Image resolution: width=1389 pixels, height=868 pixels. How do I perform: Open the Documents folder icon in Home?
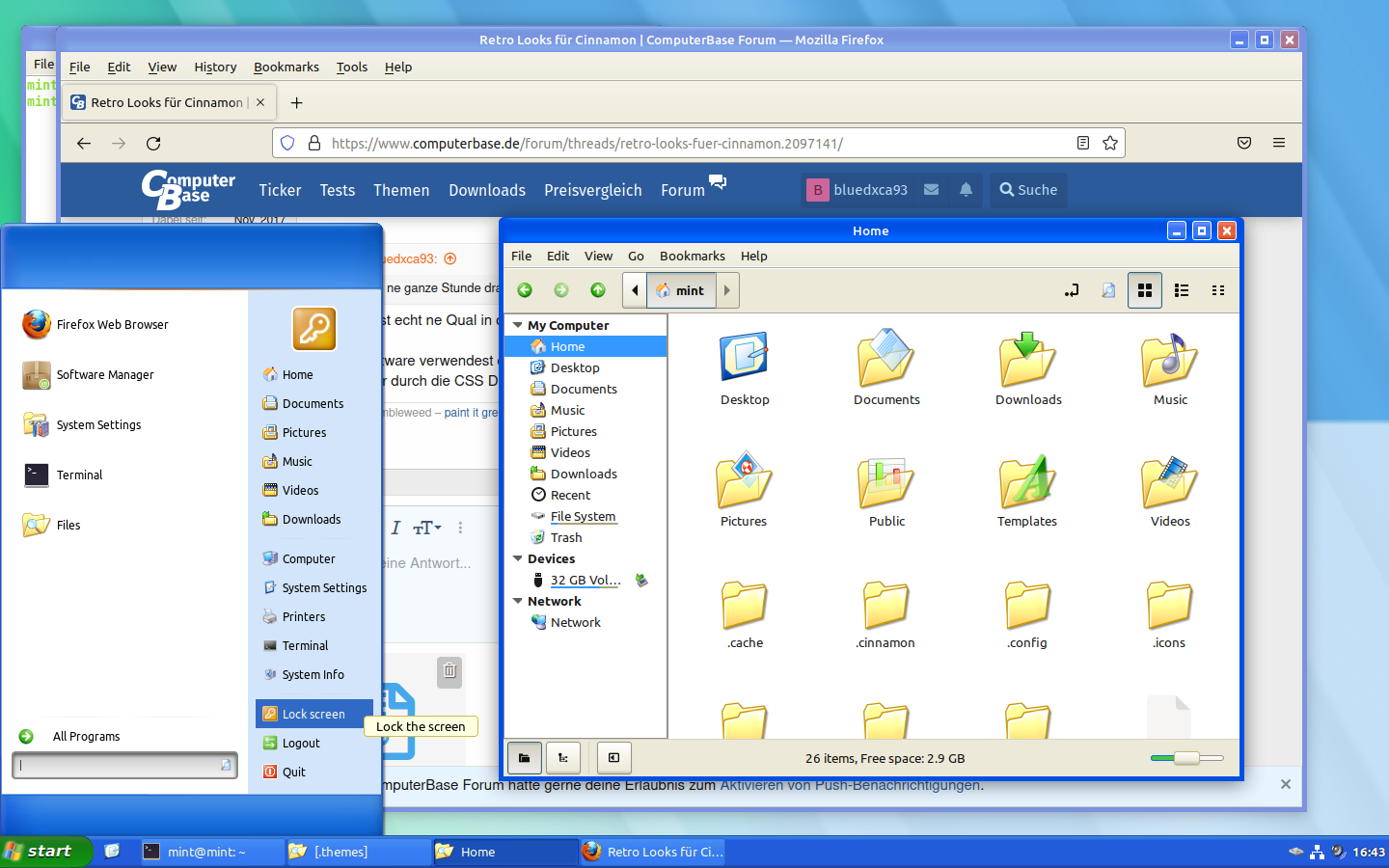[x=886, y=358]
